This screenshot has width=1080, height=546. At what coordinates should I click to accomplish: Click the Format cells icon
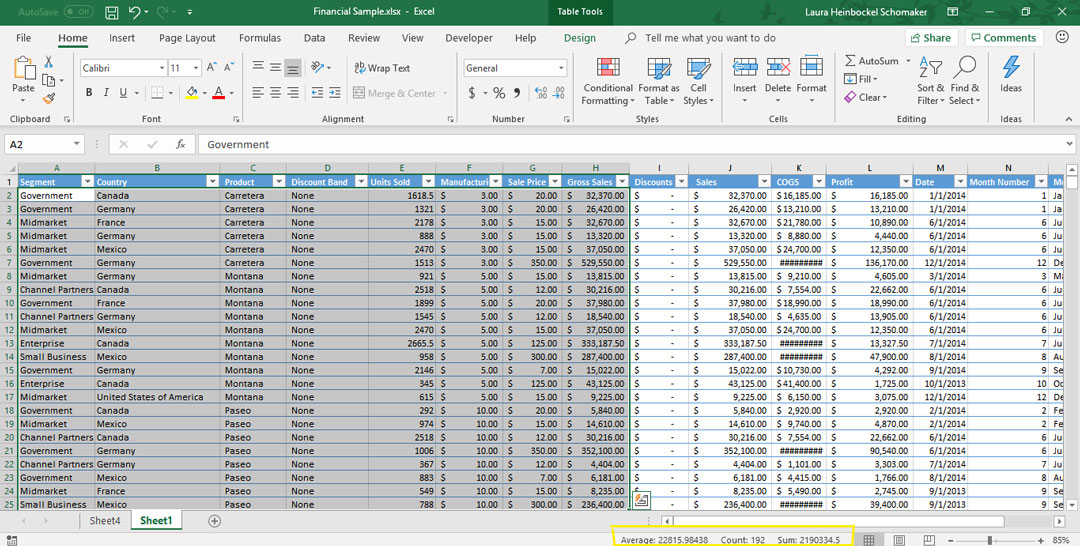(x=811, y=67)
